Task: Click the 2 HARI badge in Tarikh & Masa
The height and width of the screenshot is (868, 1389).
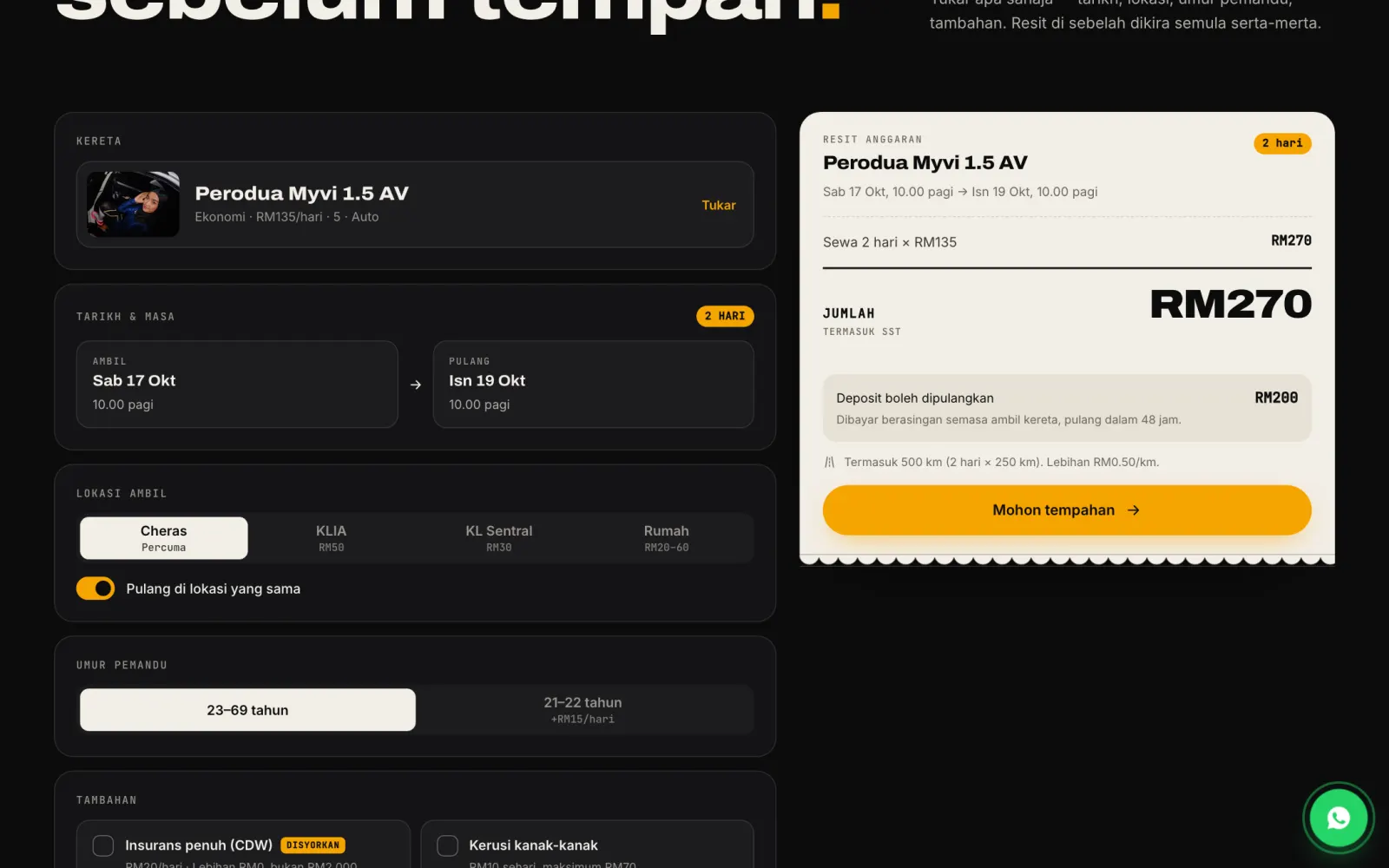Action: (x=725, y=316)
